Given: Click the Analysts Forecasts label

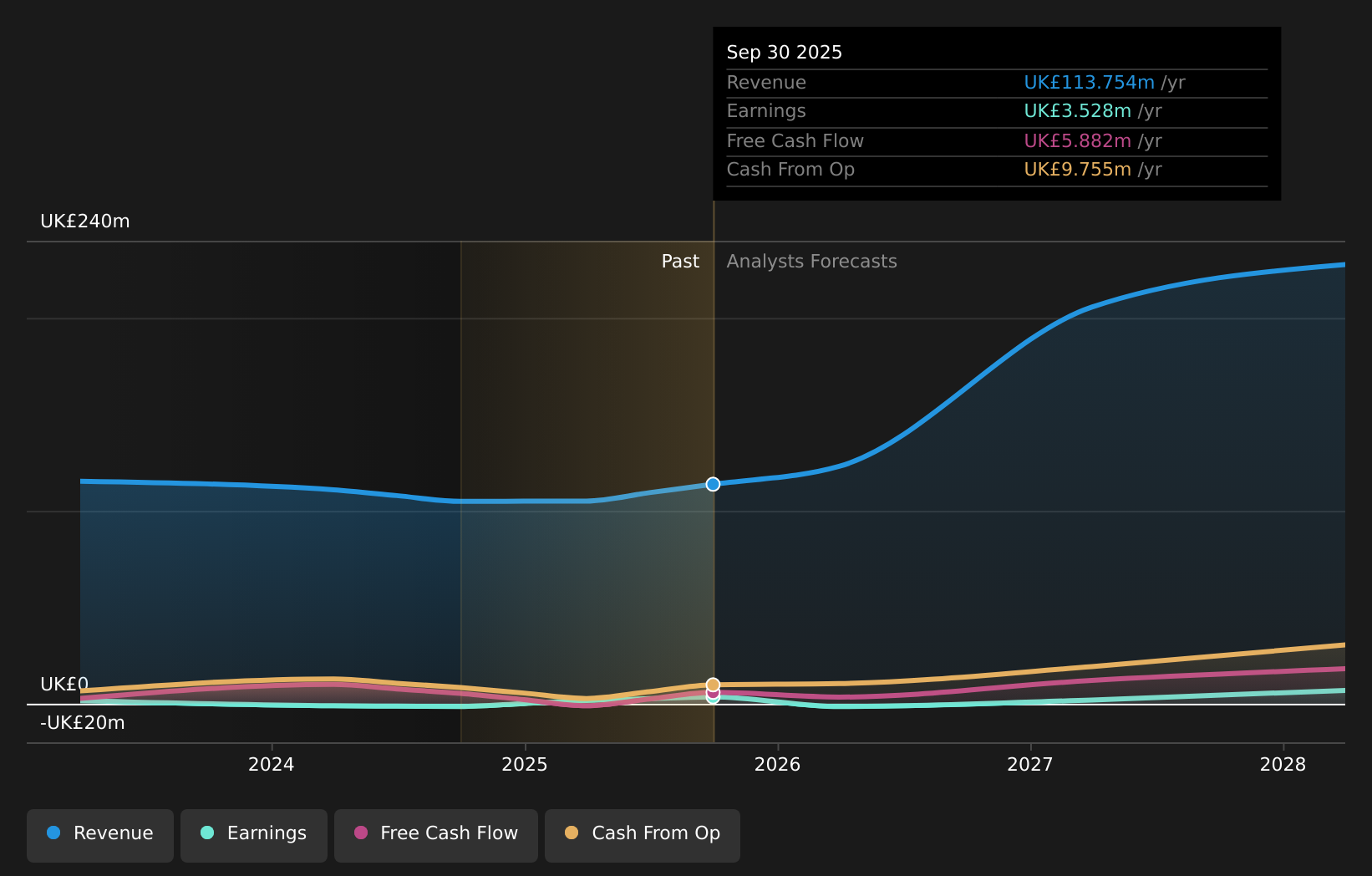Looking at the screenshot, I should [x=811, y=262].
